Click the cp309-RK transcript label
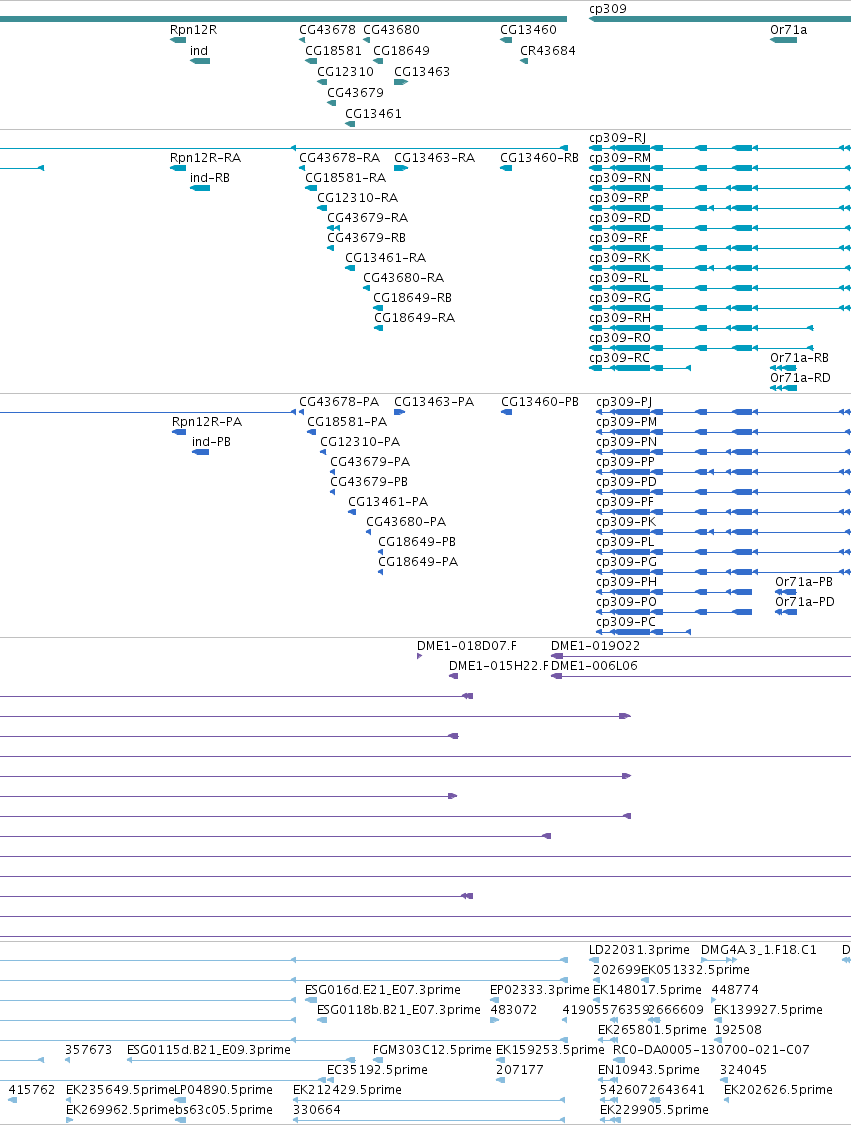851x1125 pixels. point(619,258)
